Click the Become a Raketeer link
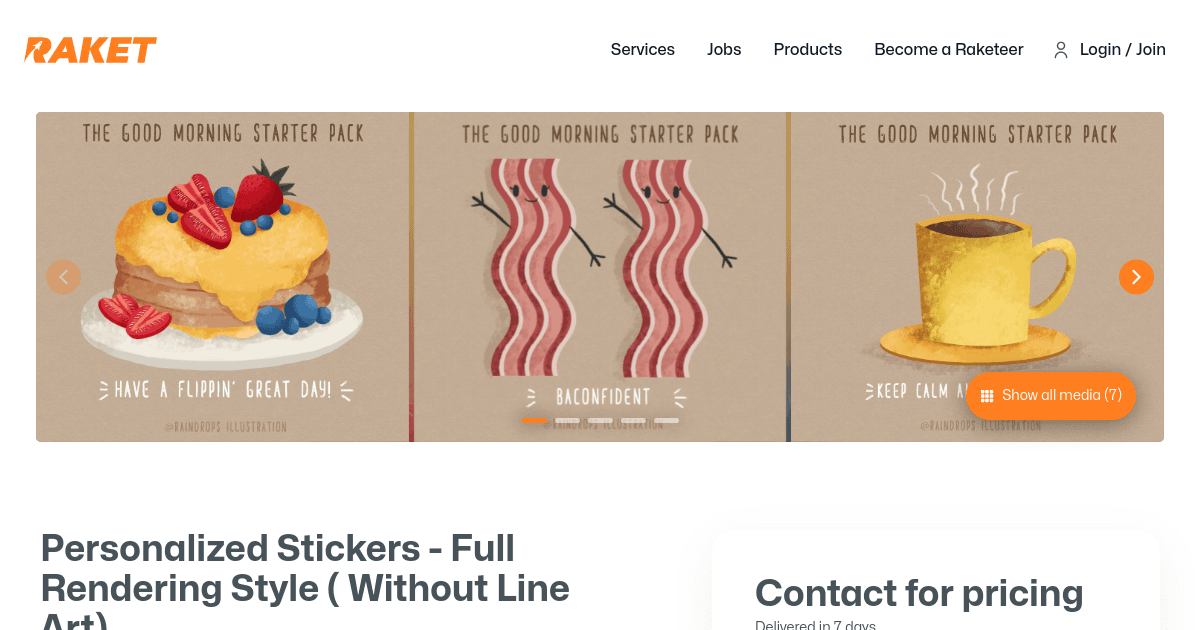Viewport: 1200px width, 630px height. (x=948, y=49)
